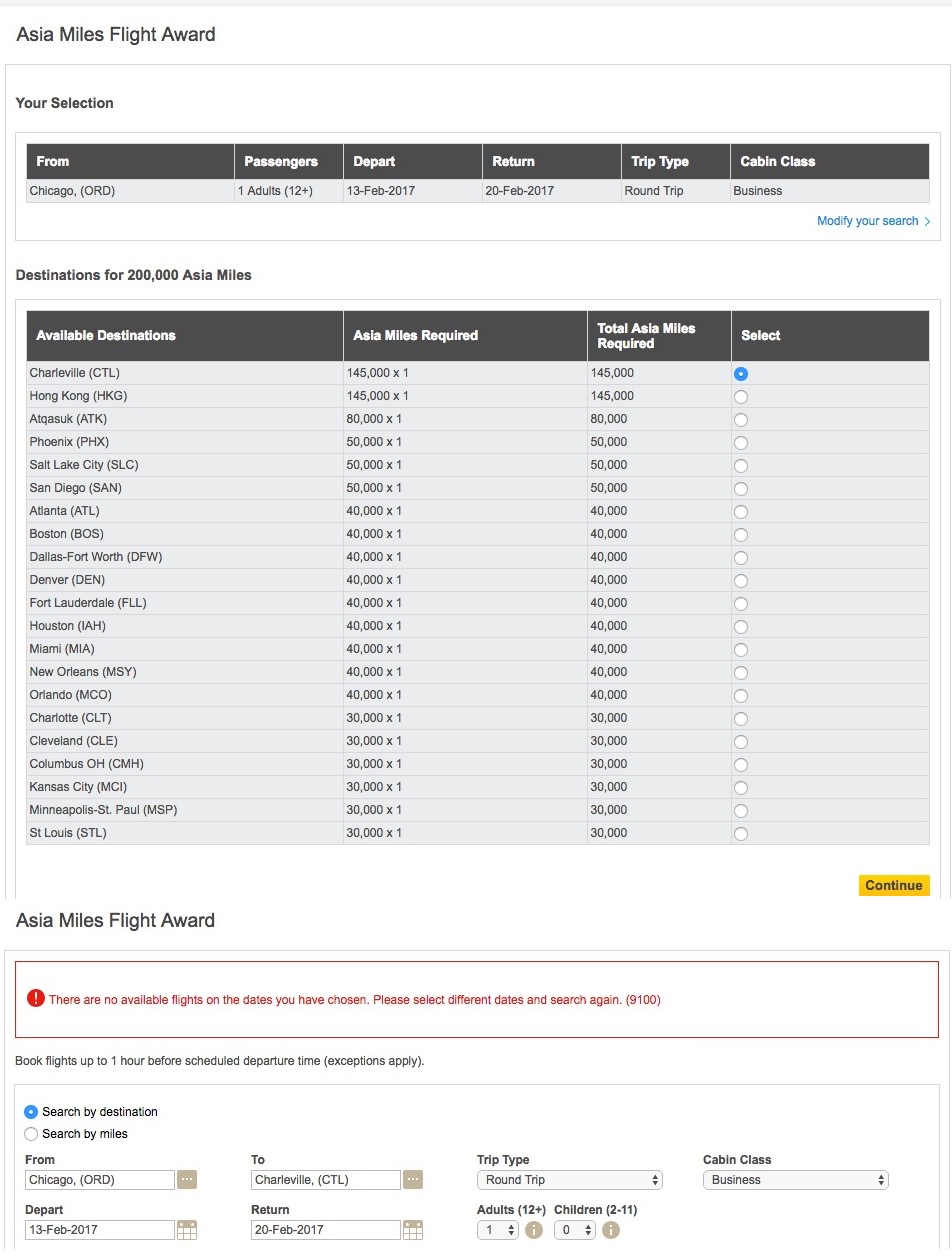Select the Houston (IAH) radio button
This screenshot has height=1257, width=952.
coord(741,627)
